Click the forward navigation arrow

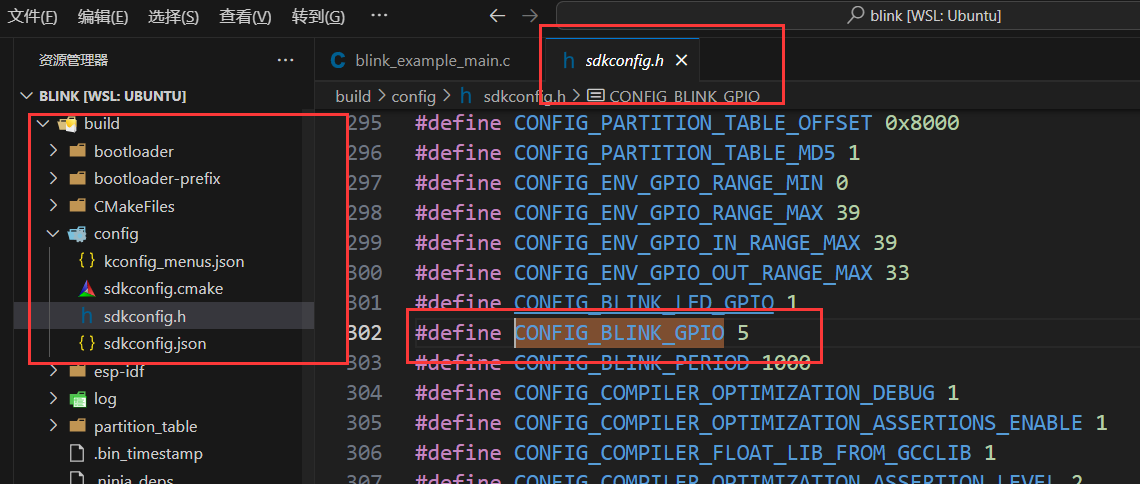click(x=530, y=16)
